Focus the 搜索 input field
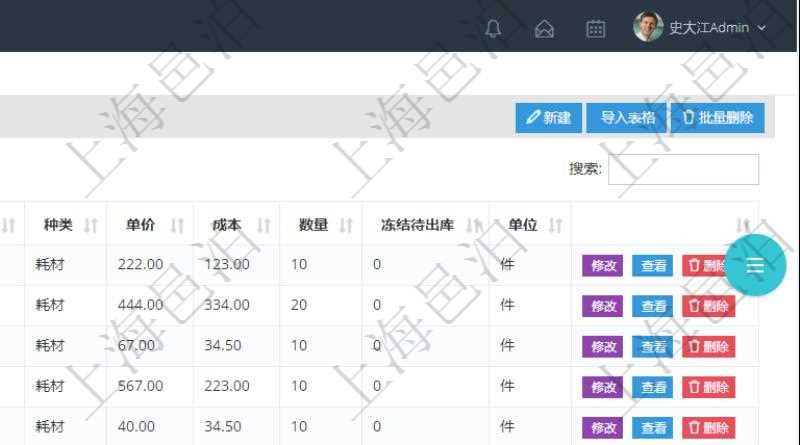The width and height of the screenshot is (800, 445). (683, 169)
